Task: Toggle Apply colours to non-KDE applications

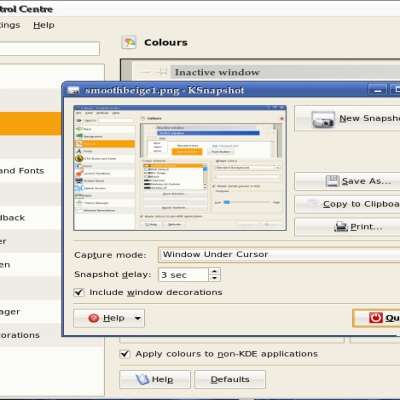Action: tap(125, 354)
